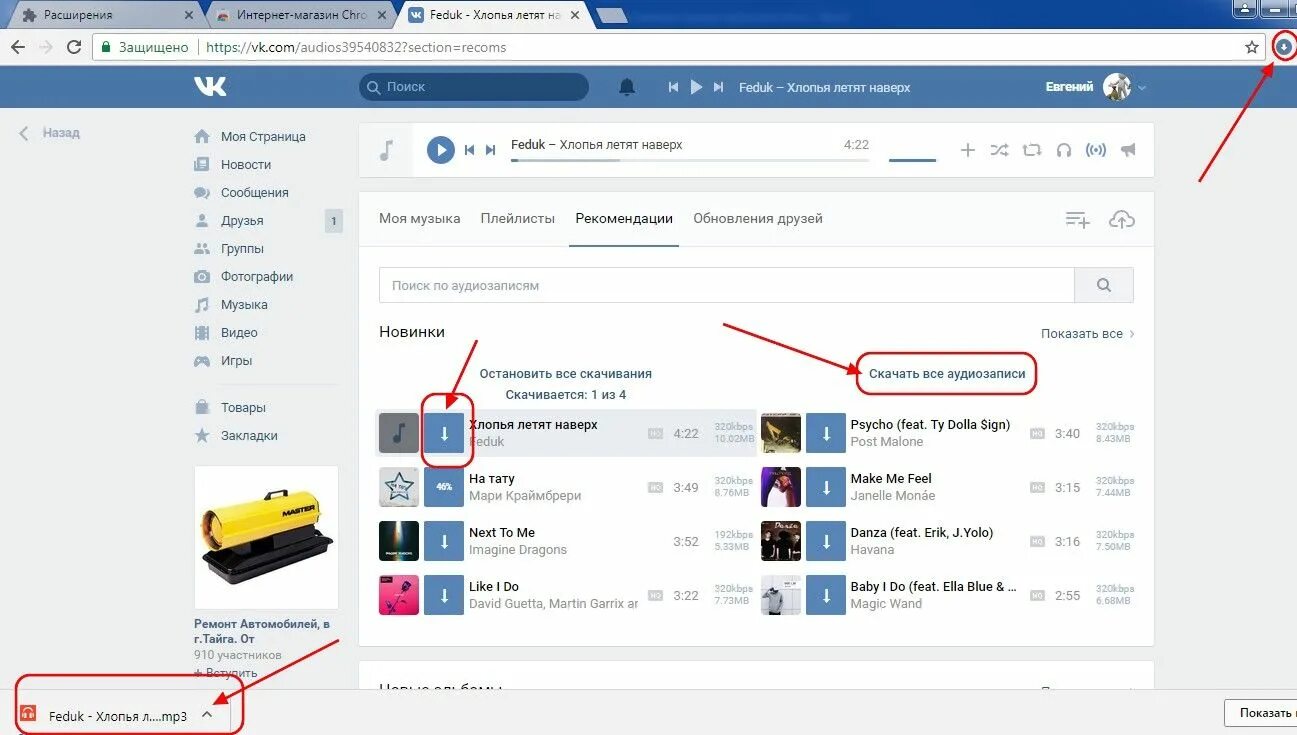
Task: Open Группы in the sidebar
Action: point(243,249)
